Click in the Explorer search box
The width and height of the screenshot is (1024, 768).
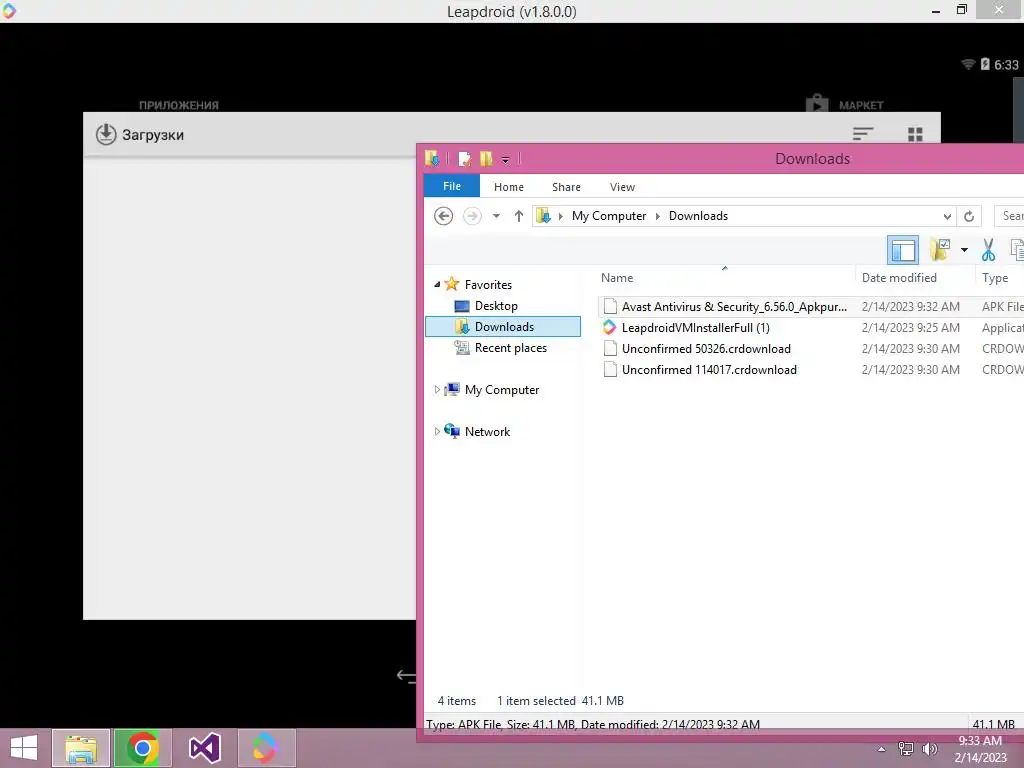(1010, 216)
